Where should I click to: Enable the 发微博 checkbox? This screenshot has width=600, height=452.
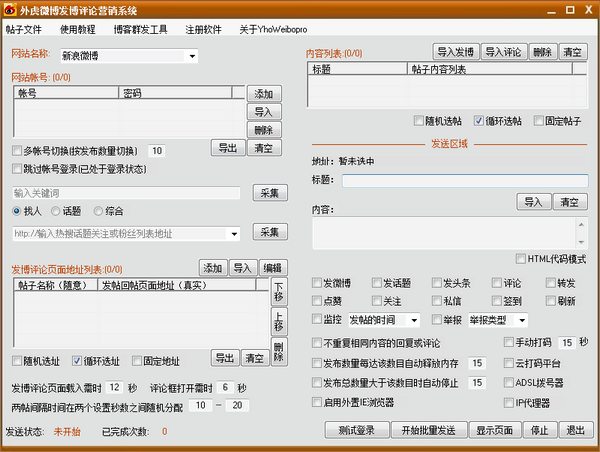click(x=317, y=283)
